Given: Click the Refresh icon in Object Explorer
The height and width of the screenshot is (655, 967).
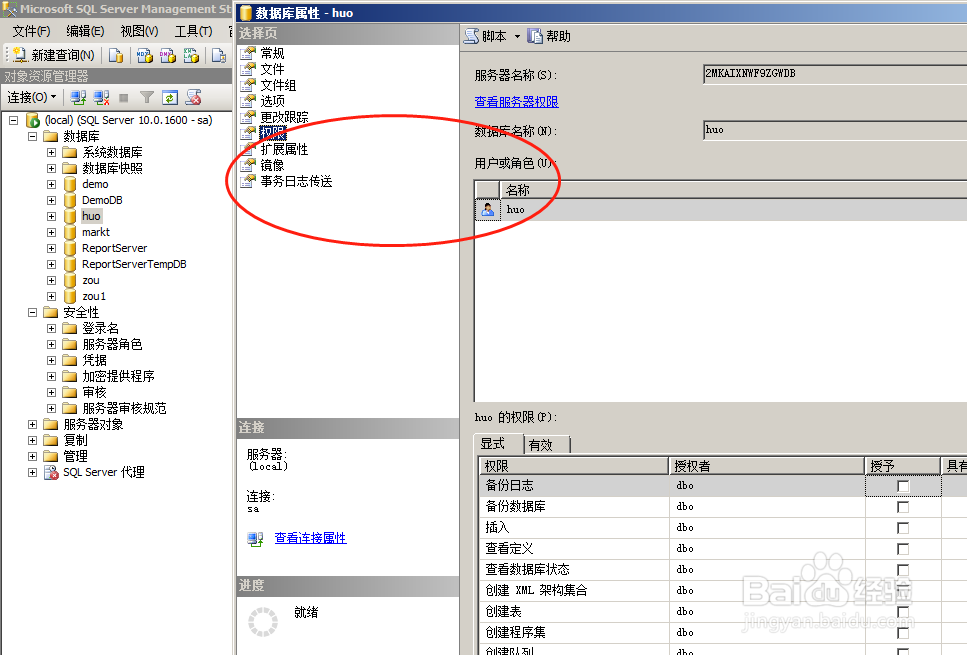Looking at the screenshot, I should coord(170,97).
